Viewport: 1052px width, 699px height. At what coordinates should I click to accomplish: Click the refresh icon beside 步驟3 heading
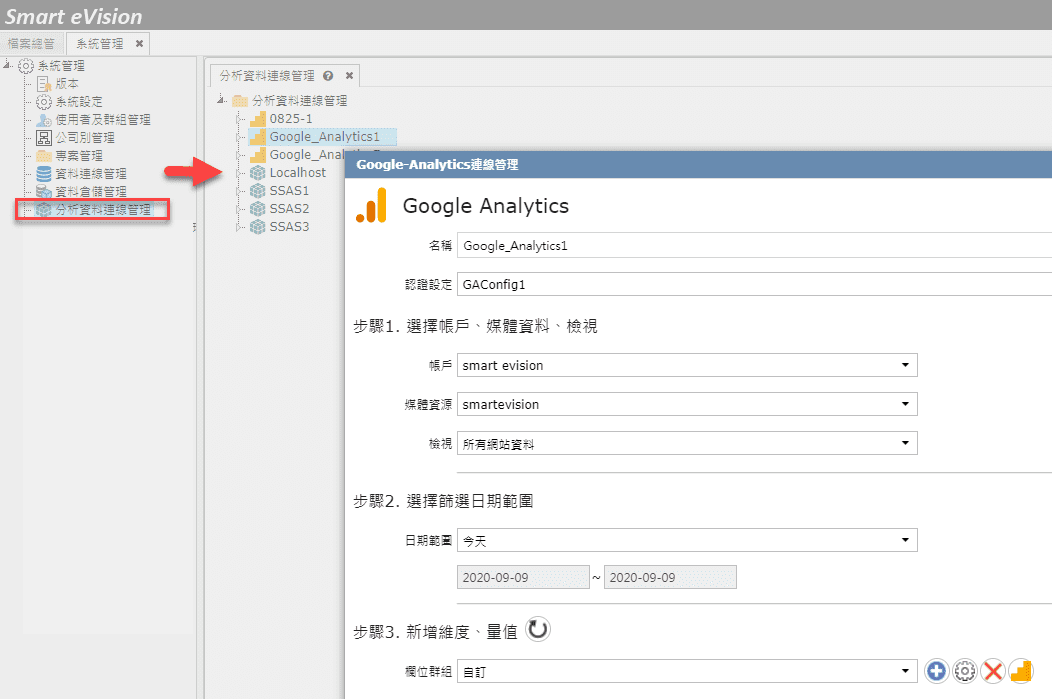pyautogui.click(x=537, y=630)
